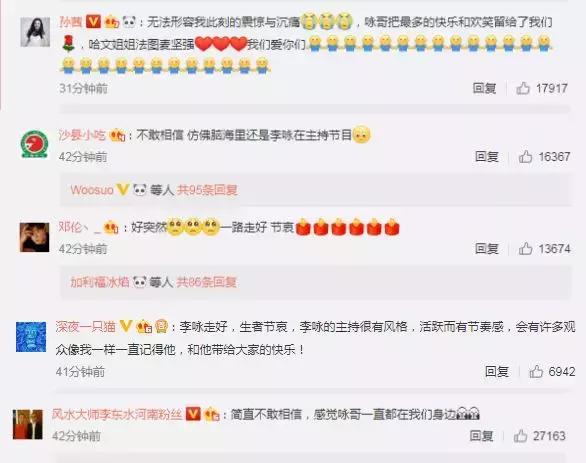Click membership crown badge beside 沙县小吃
This screenshot has height=463, width=586.
pyautogui.click(x=117, y=135)
